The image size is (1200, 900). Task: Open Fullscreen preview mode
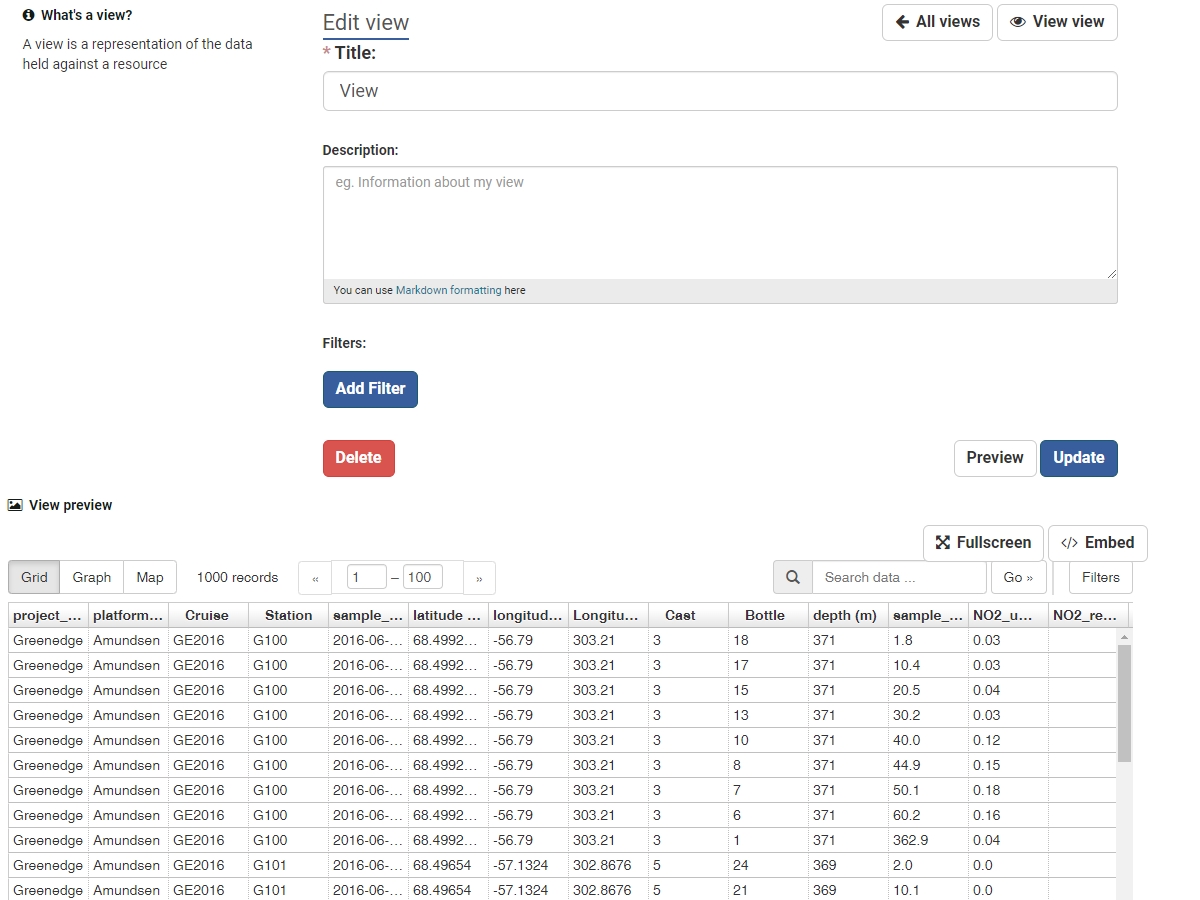click(983, 543)
